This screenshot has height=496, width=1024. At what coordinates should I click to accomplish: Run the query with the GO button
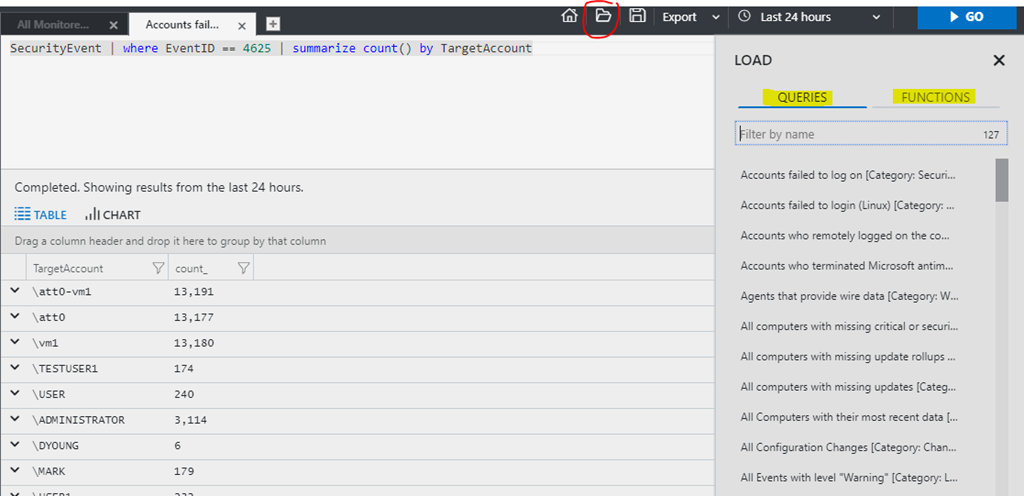coord(966,17)
